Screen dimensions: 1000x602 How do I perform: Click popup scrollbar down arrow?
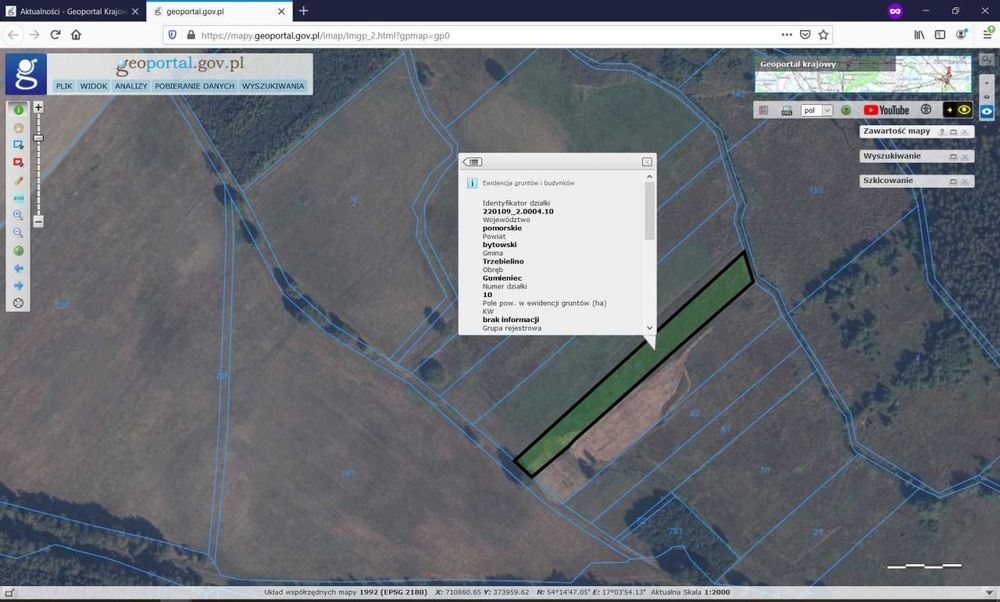pos(649,328)
